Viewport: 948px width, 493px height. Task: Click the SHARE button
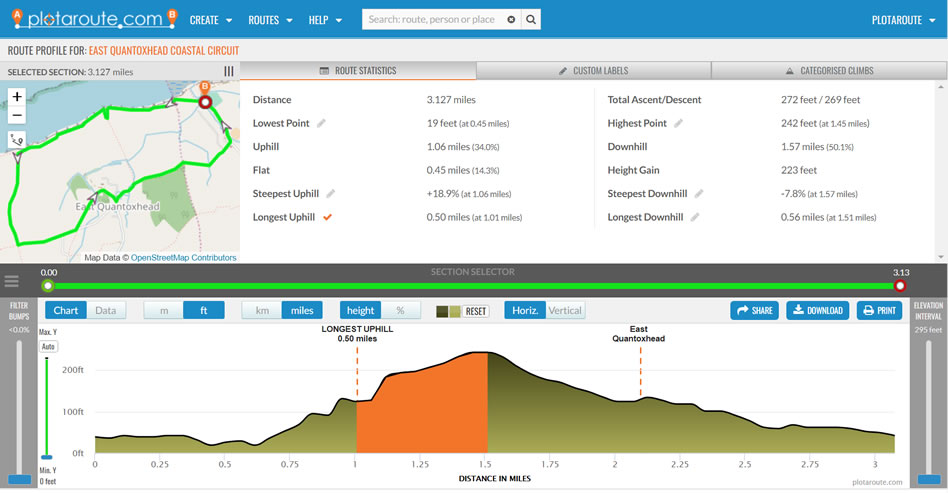(x=755, y=310)
